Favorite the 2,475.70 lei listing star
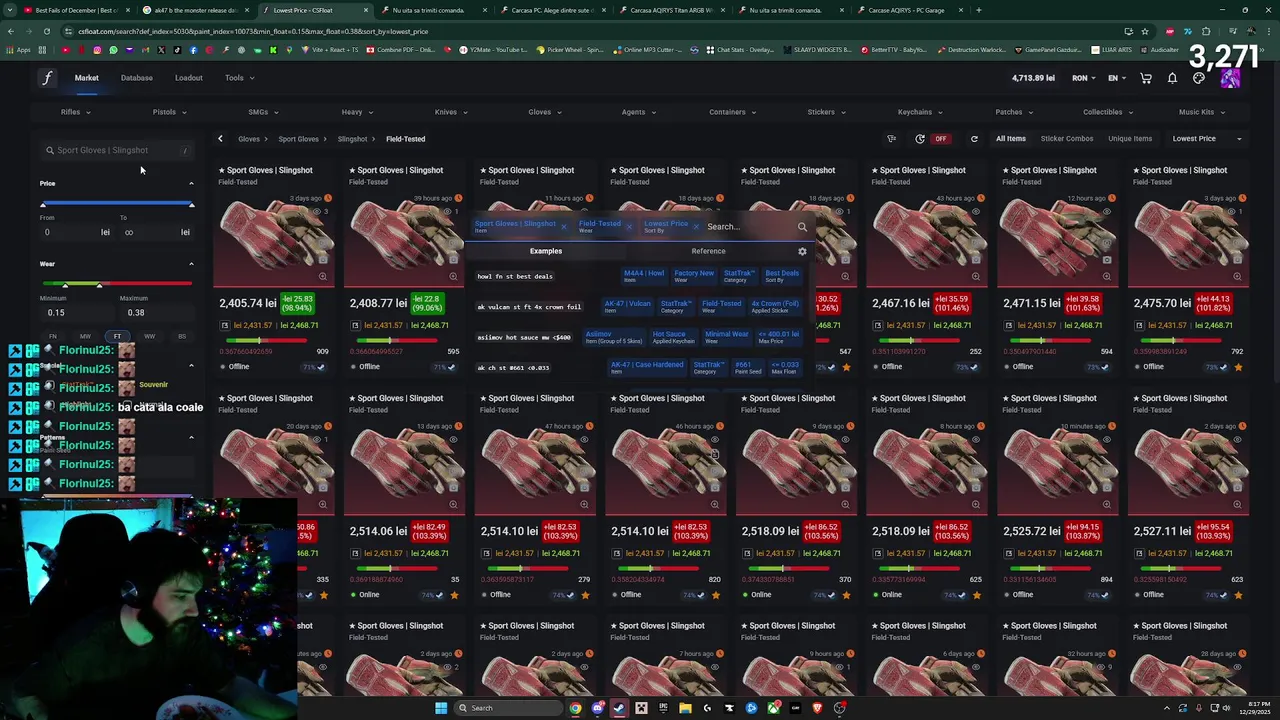Viewport: 1280px width, 720px height. [x=1238, y=367]
